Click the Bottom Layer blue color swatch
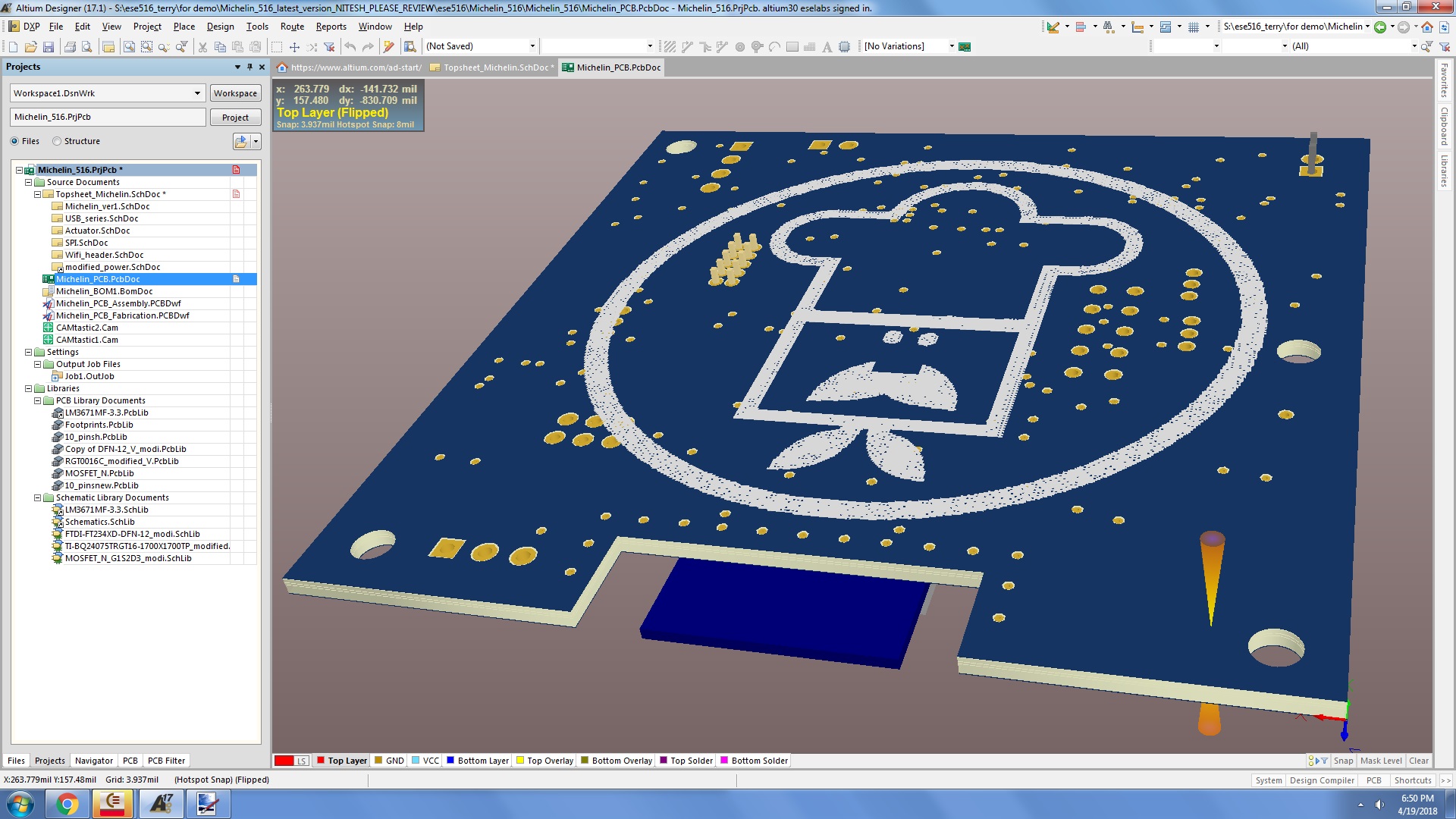The width and height of the screenshot is (1456, 819). coord(450,760)
